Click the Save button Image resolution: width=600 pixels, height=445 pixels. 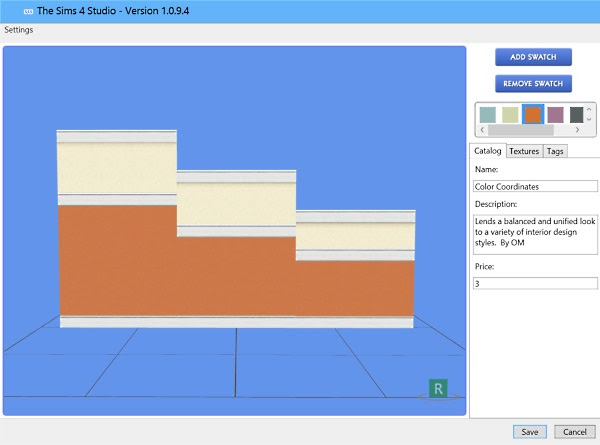pos(530,432)
